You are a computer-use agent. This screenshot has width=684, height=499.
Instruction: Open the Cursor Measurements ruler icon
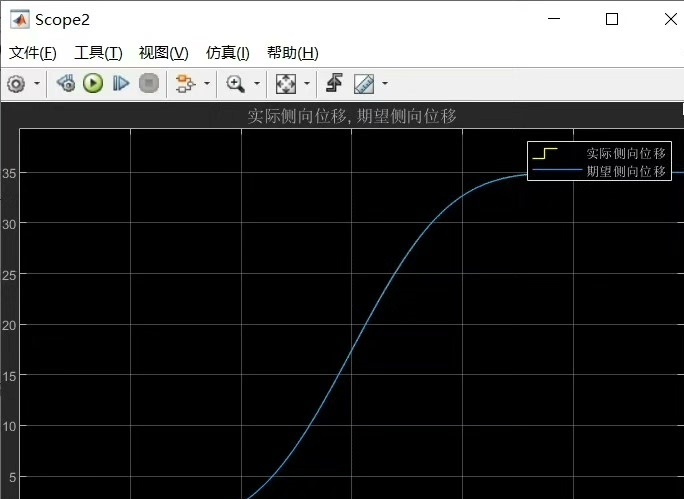[364, 83]
